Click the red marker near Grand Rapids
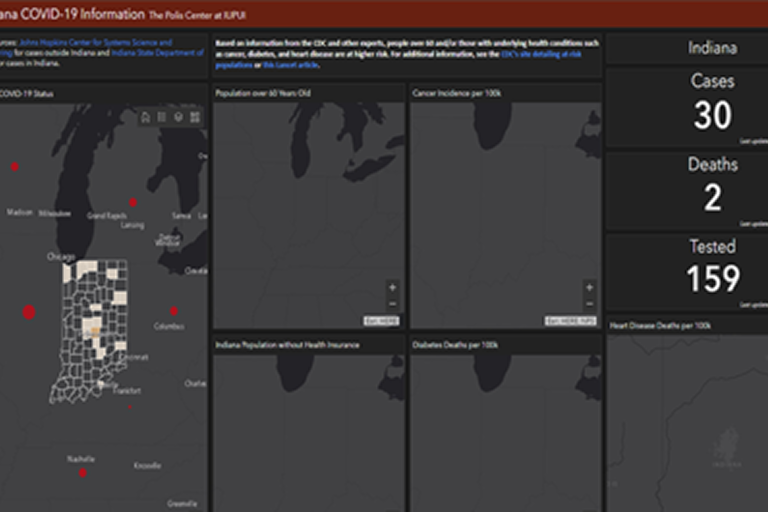 pos(133,202)
